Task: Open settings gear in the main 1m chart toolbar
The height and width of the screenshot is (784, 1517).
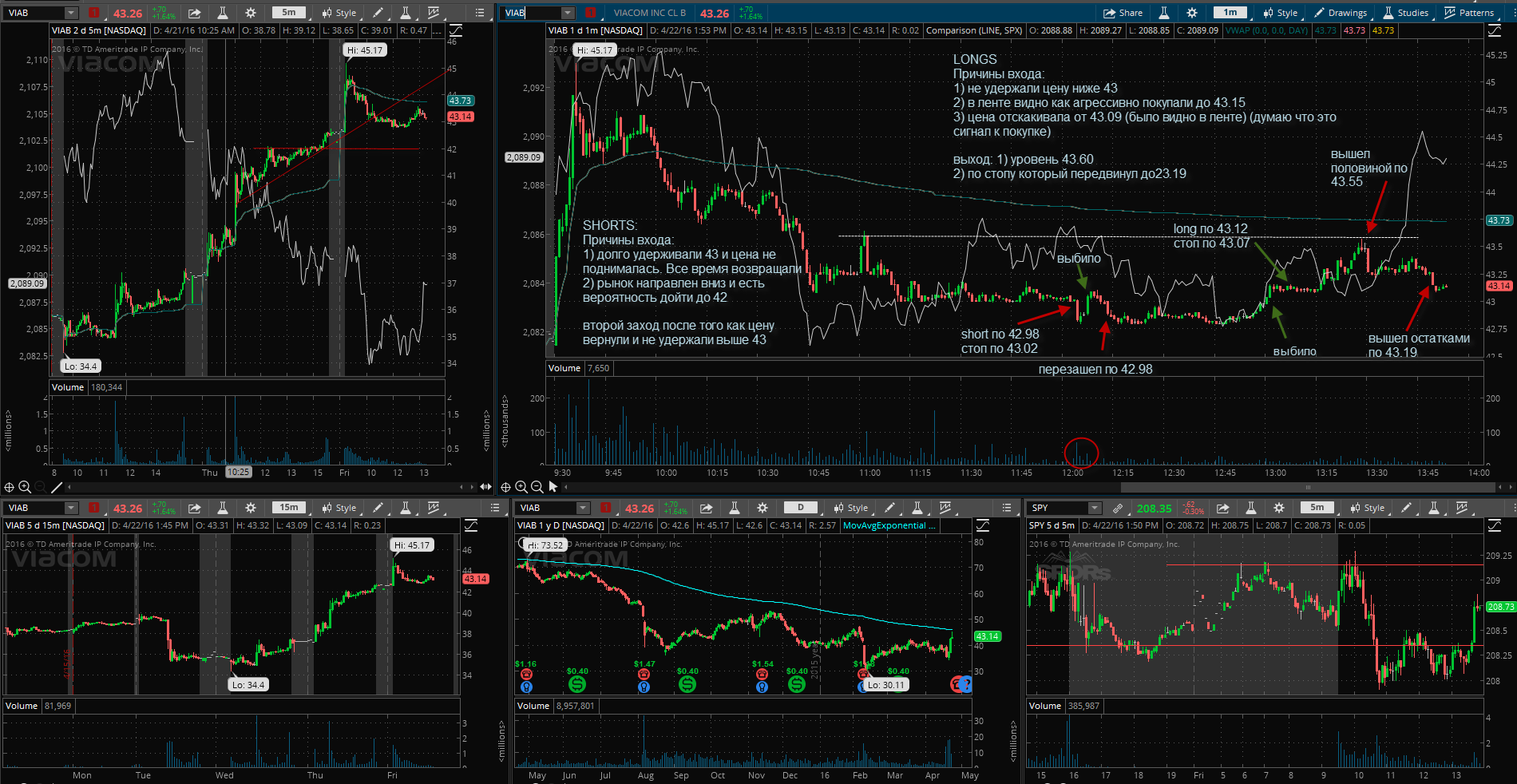Action: coord(1192,13)
